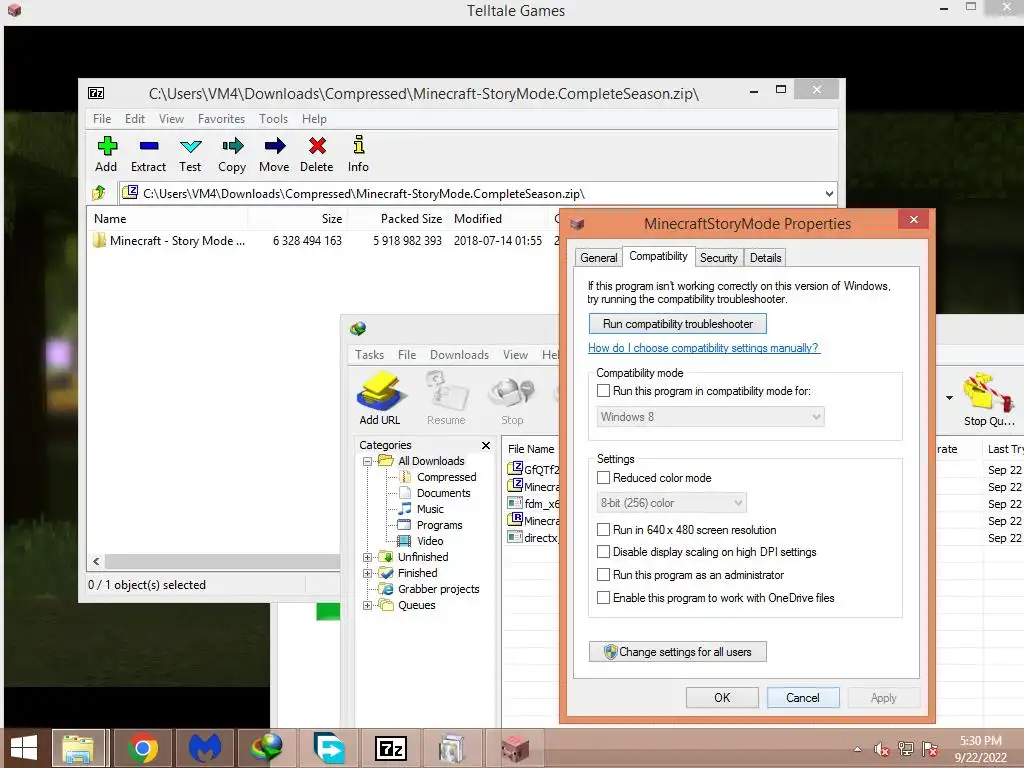The height and width of the screenshot is (768, 1024).
Task: Check Enable OneDrive files option
Action: (603, 598)
